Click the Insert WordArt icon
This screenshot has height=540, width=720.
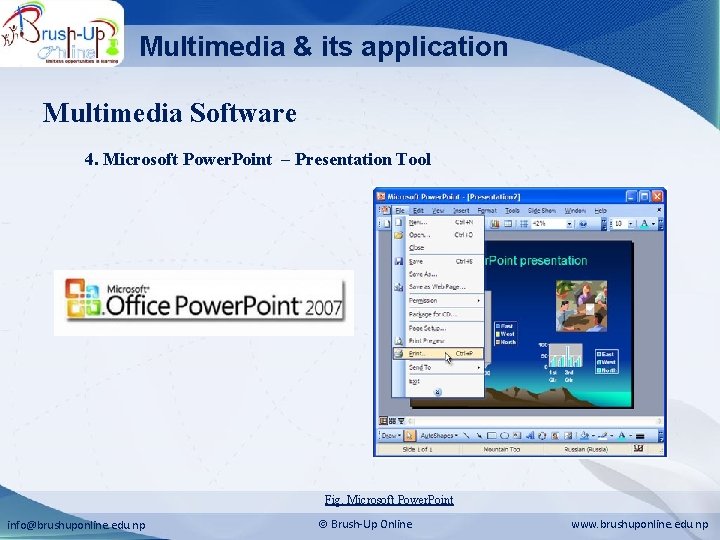pos(530,436)
